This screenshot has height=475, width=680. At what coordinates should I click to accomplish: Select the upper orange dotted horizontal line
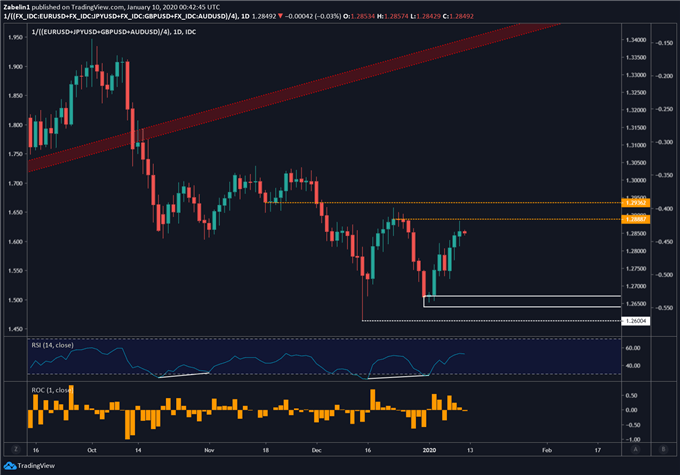click(x=442, y=203)
